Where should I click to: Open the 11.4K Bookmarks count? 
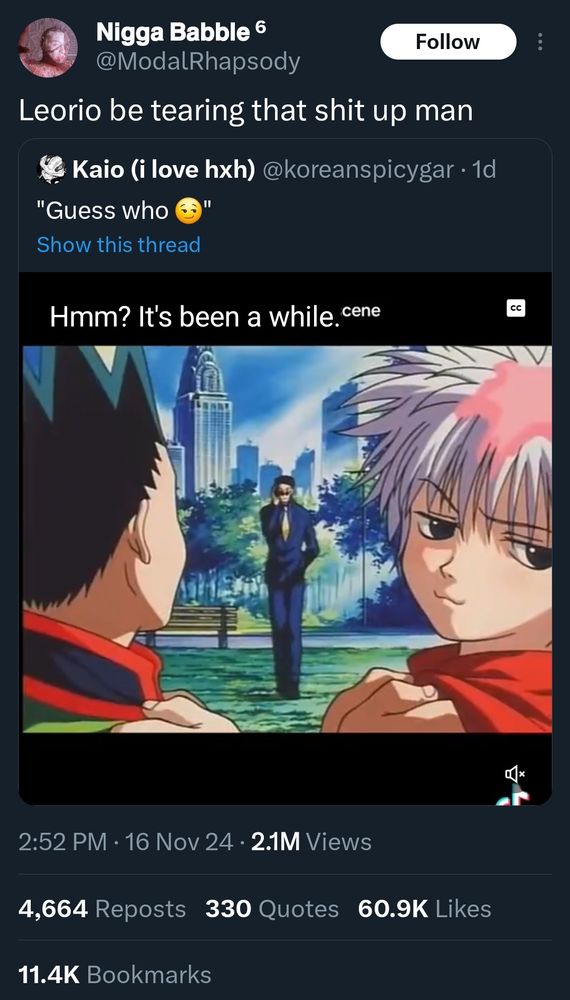tap(115, 974)
